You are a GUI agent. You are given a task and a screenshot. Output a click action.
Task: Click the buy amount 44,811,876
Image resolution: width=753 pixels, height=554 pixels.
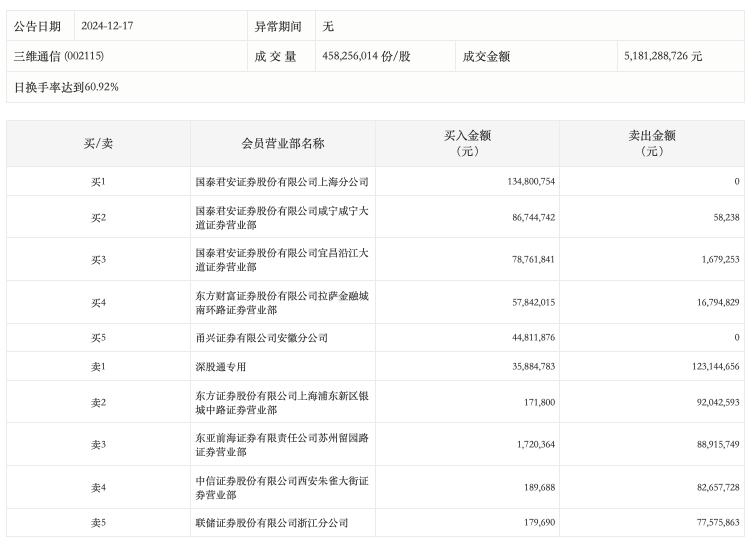pos(533,337)
